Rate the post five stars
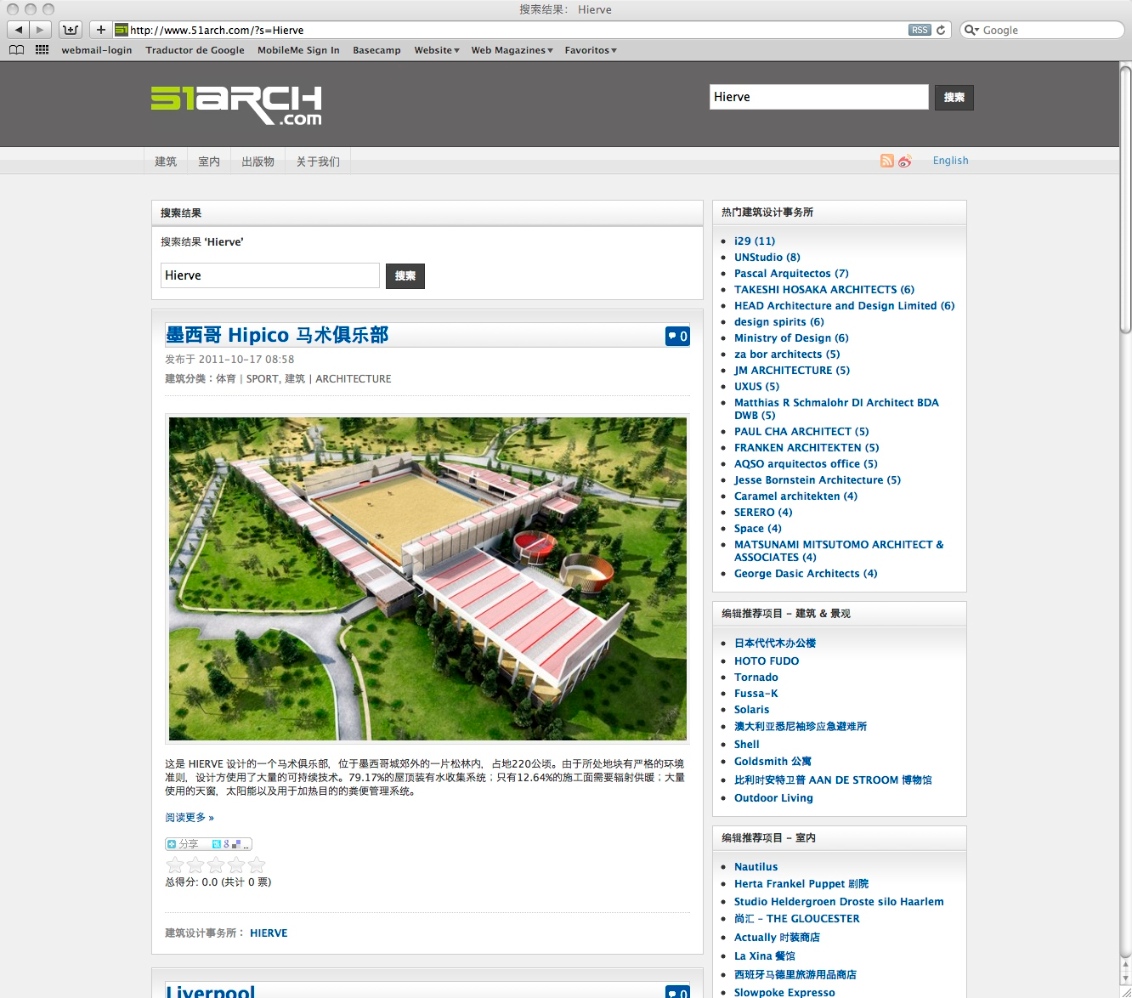1132x998 pixels. (x=257, y=864)
